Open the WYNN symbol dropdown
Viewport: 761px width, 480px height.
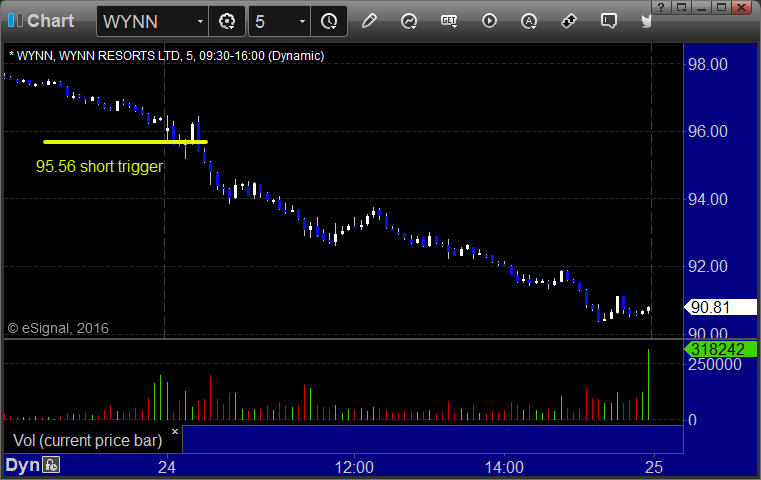tap(200, 21)
